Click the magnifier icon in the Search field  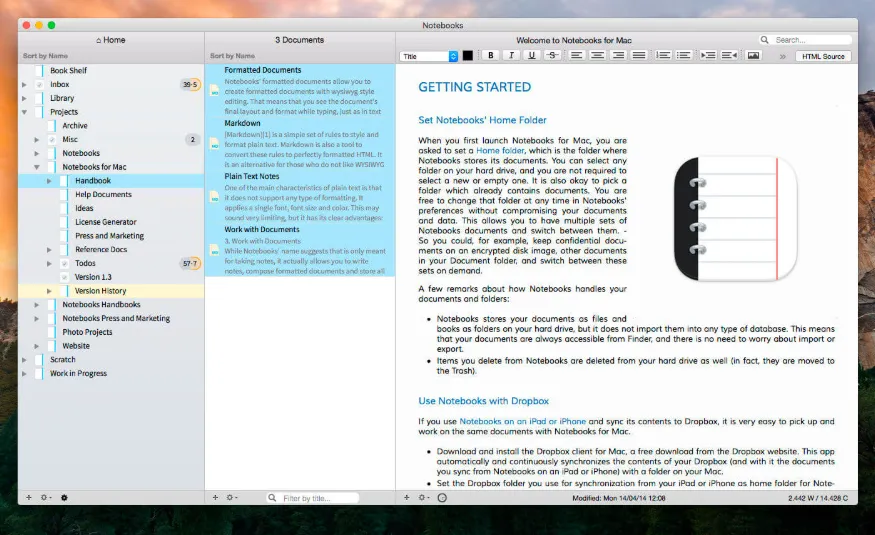(x=765, y=40)
